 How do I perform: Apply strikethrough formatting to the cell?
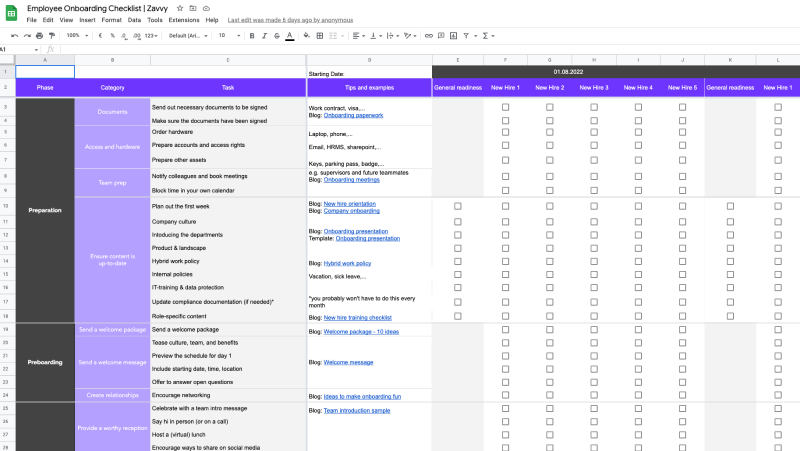tap(277, 35)
